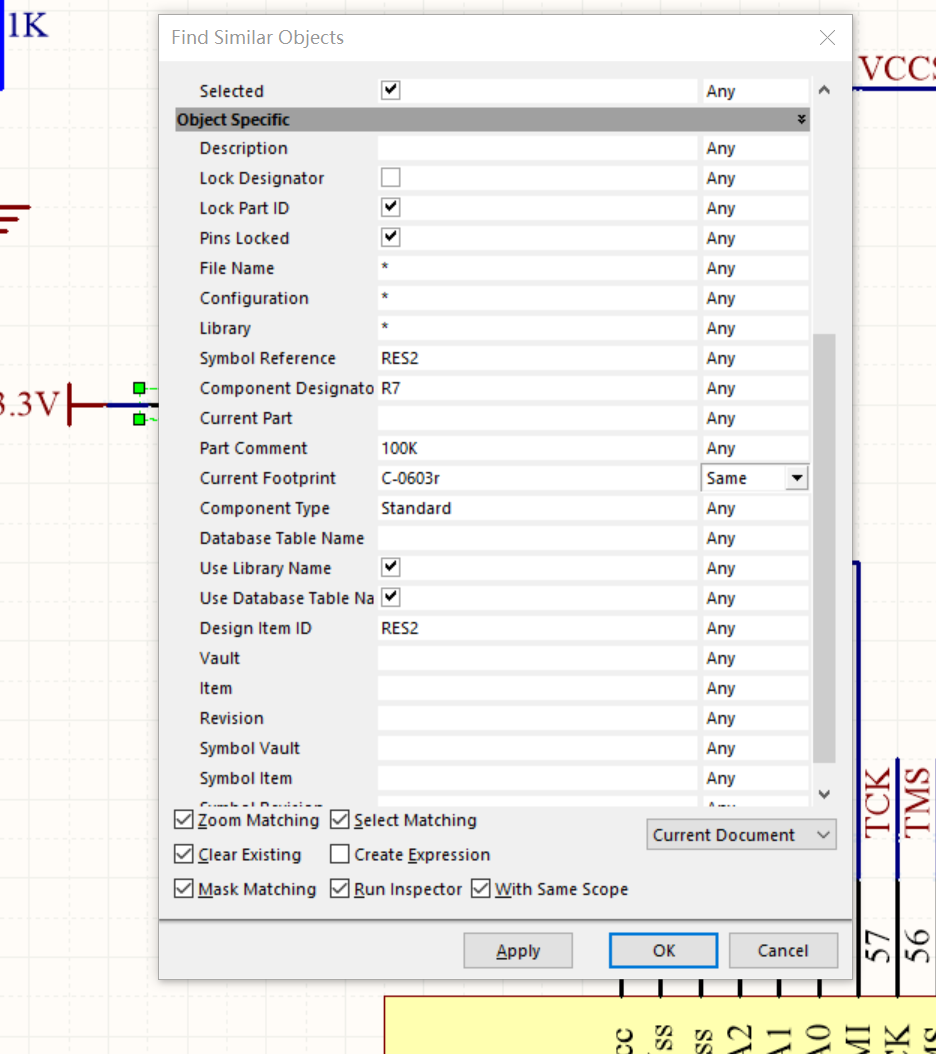Collapse the Object Specific section
Screen dimensions: 936x1054
[800, 120]
